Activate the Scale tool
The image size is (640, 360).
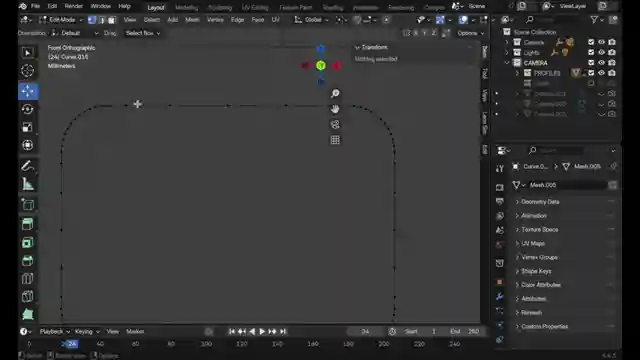[27, 127]
